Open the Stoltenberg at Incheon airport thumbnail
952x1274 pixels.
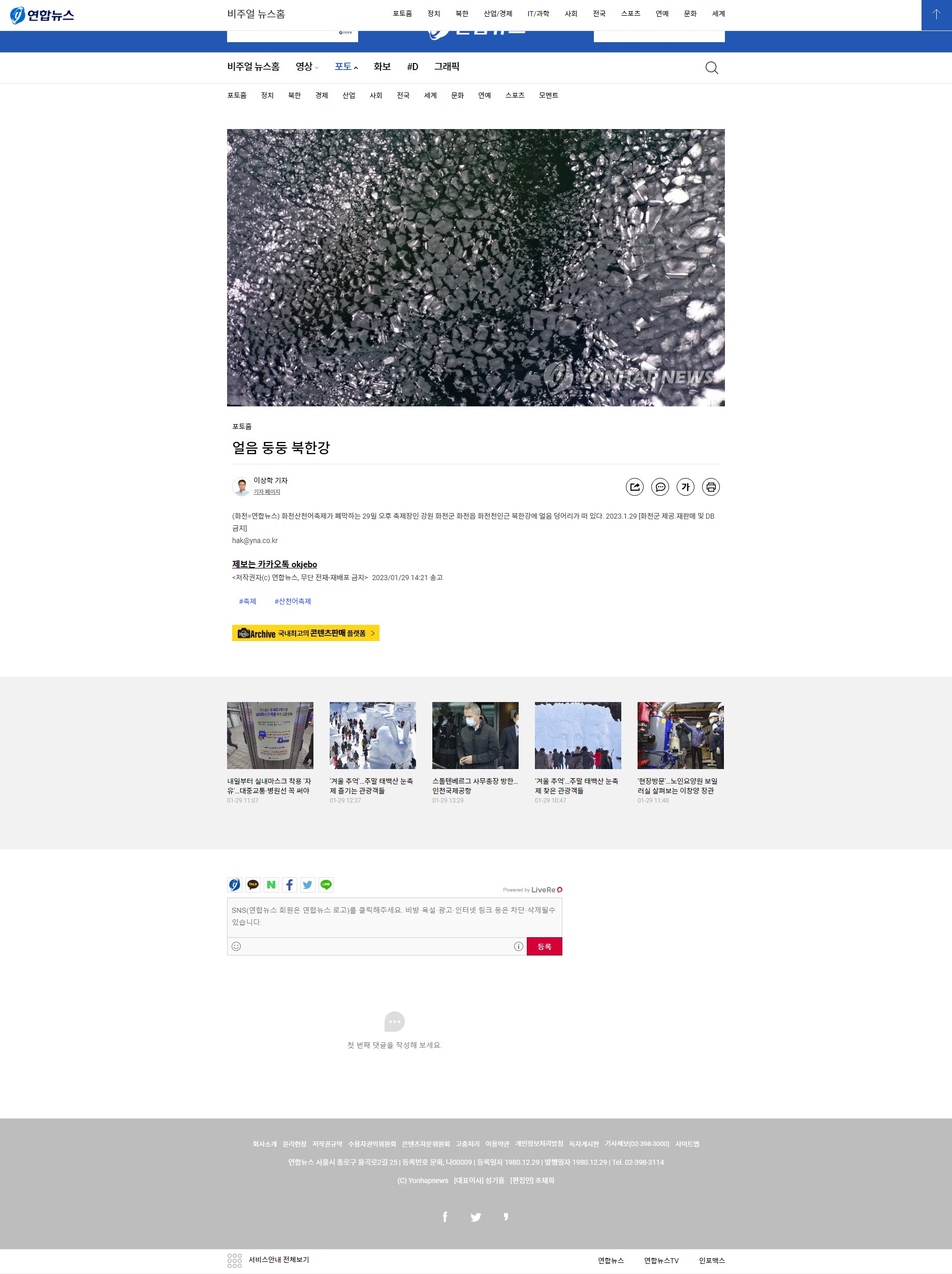click(x=475, y=736)
